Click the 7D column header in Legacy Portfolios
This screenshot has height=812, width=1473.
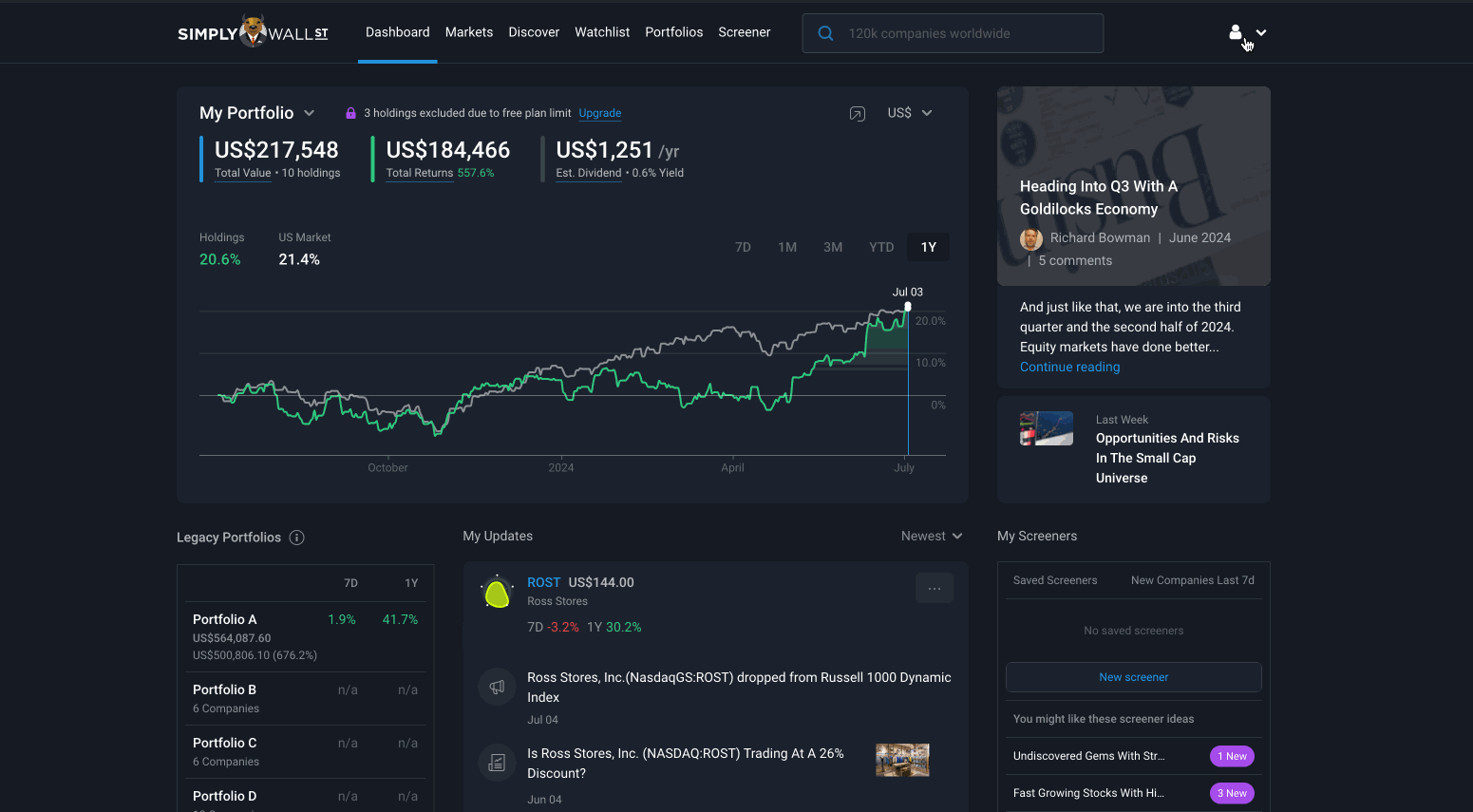pyautogui.click(x=350, y=583)
